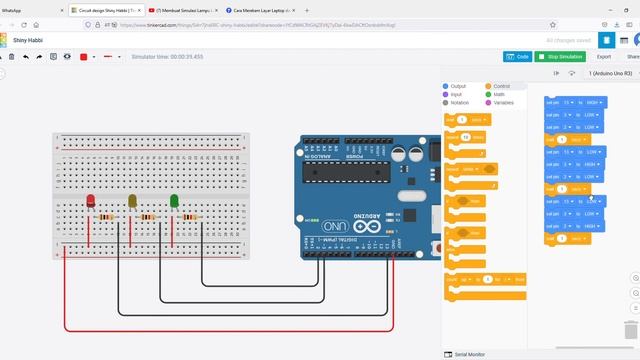Select the Variables block category
The width and height of the screenshot is (640, 360).
click(x=500, y=103)
